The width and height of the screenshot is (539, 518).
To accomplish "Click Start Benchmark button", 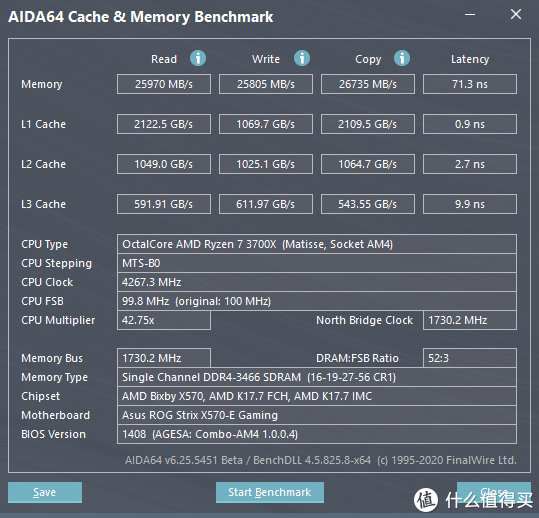I will pyautogui.click(x=270, y=492).
